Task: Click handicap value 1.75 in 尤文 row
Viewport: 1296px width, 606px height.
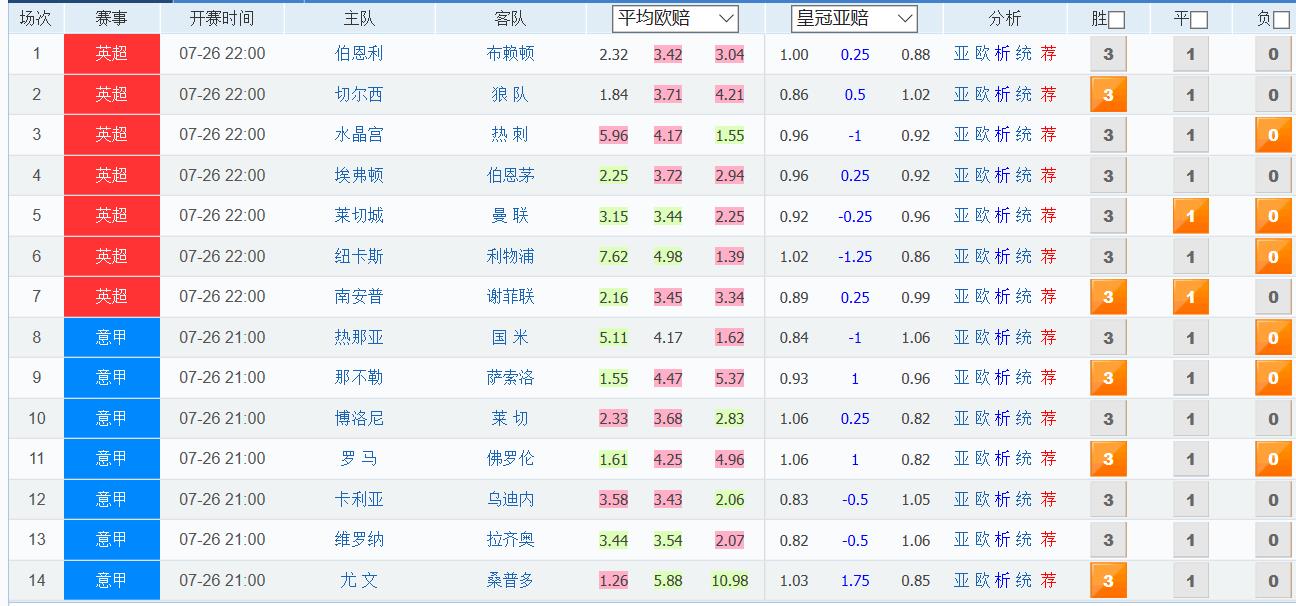Action: [x=855, y=581]
